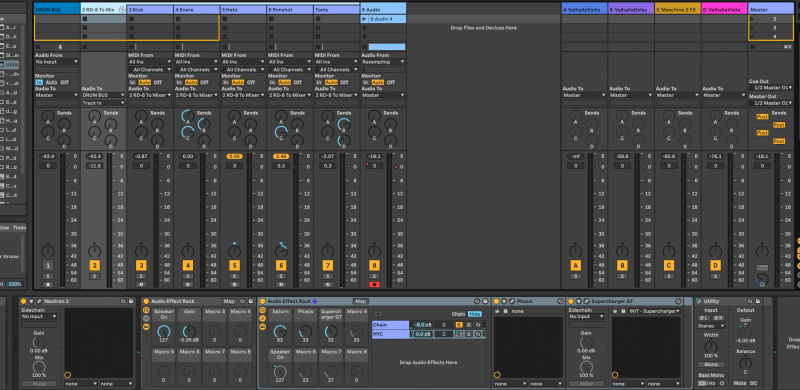Open Neutron 3 plug-in window wrench icon
This screenshot has width=800, height=390.
39,301
